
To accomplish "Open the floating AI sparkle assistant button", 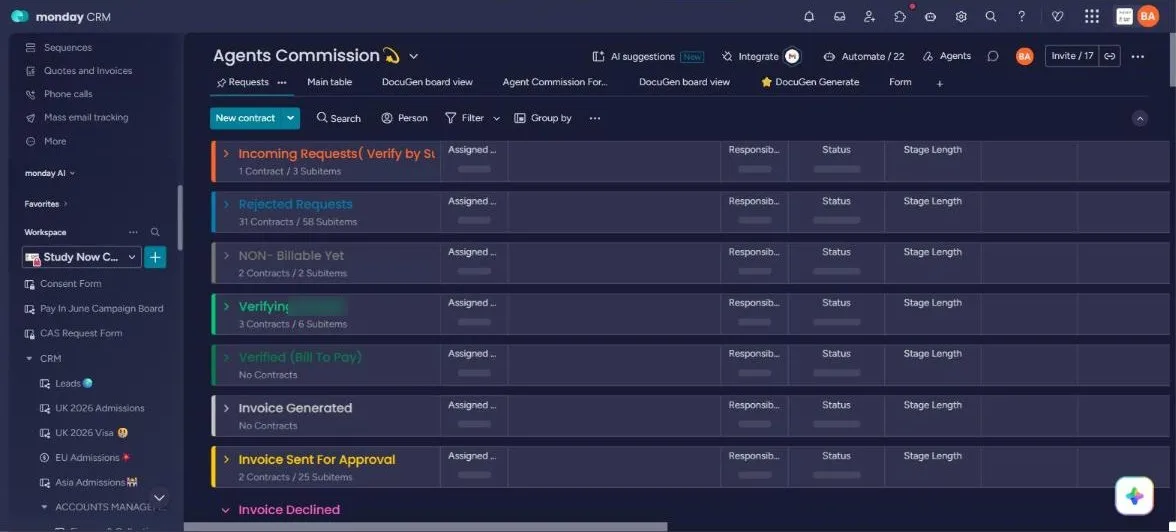I will click(x=1134, y=496).
